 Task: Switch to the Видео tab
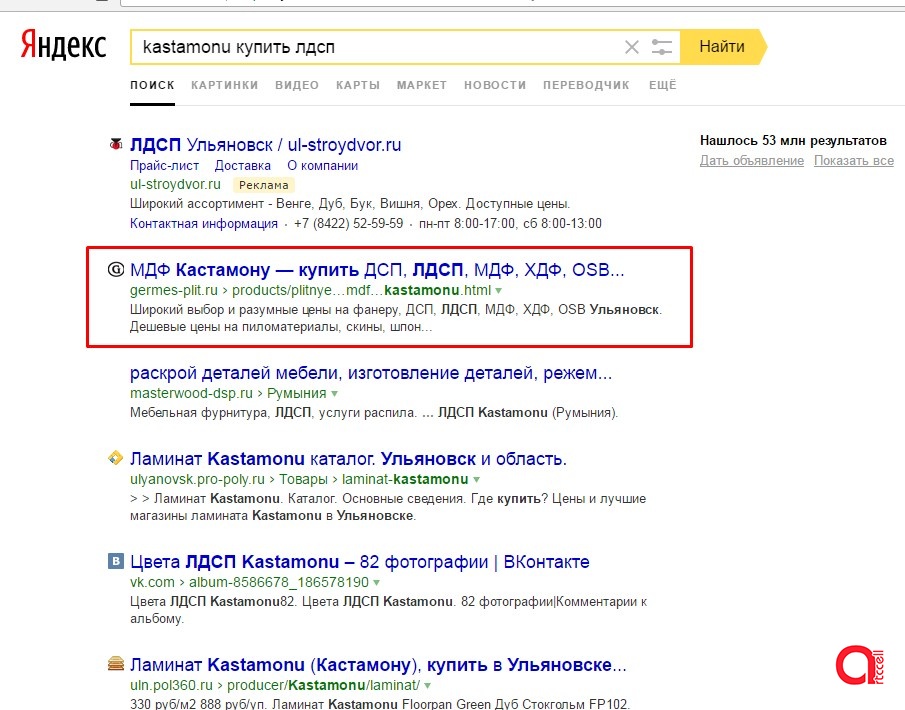297,85
